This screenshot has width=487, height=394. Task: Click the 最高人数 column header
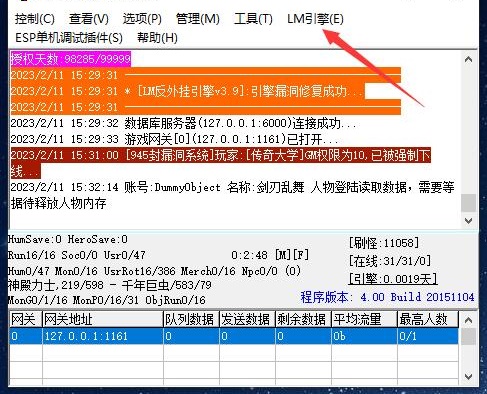428,319
